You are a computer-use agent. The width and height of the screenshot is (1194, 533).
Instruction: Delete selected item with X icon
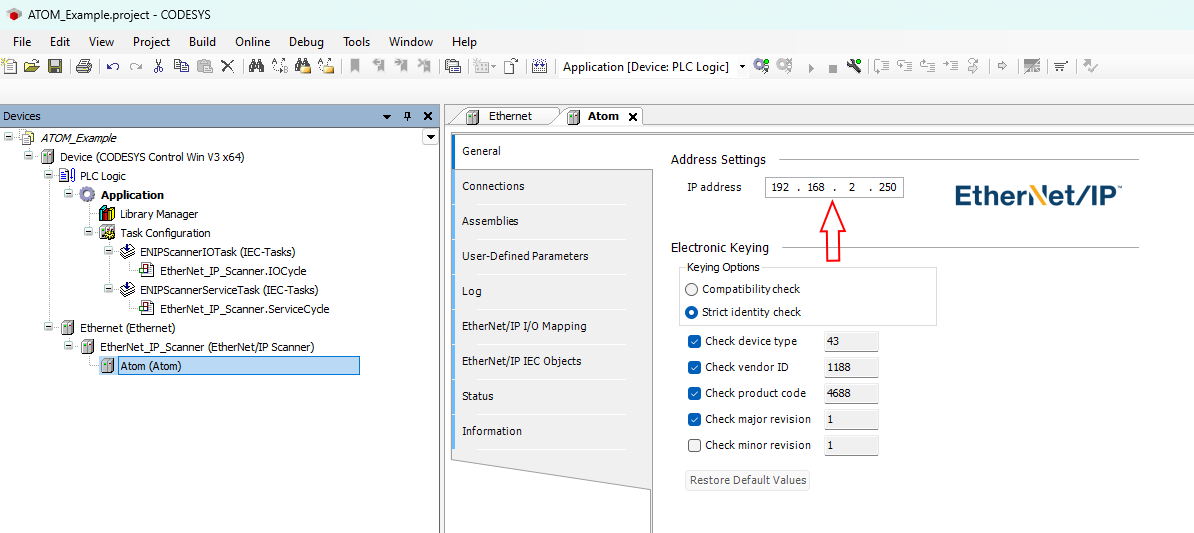pos(227,66)
